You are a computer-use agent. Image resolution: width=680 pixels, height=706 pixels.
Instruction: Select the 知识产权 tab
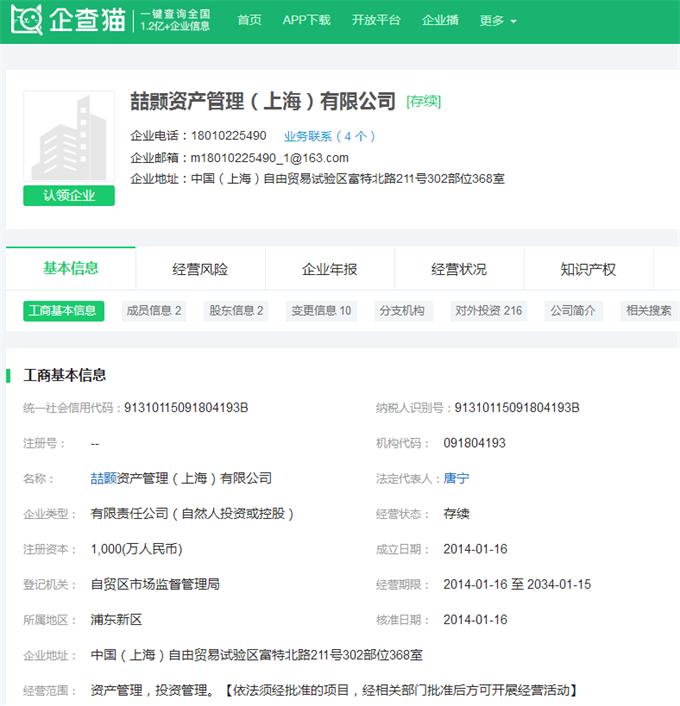pyautogui.click(x=588, y=269)
